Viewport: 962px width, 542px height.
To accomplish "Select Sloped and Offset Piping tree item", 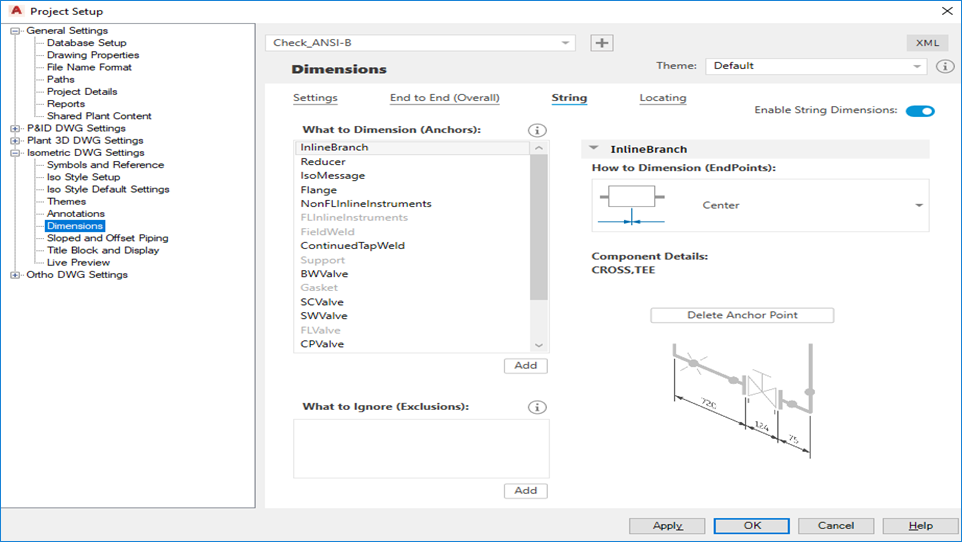I will (x=107, y=238).
